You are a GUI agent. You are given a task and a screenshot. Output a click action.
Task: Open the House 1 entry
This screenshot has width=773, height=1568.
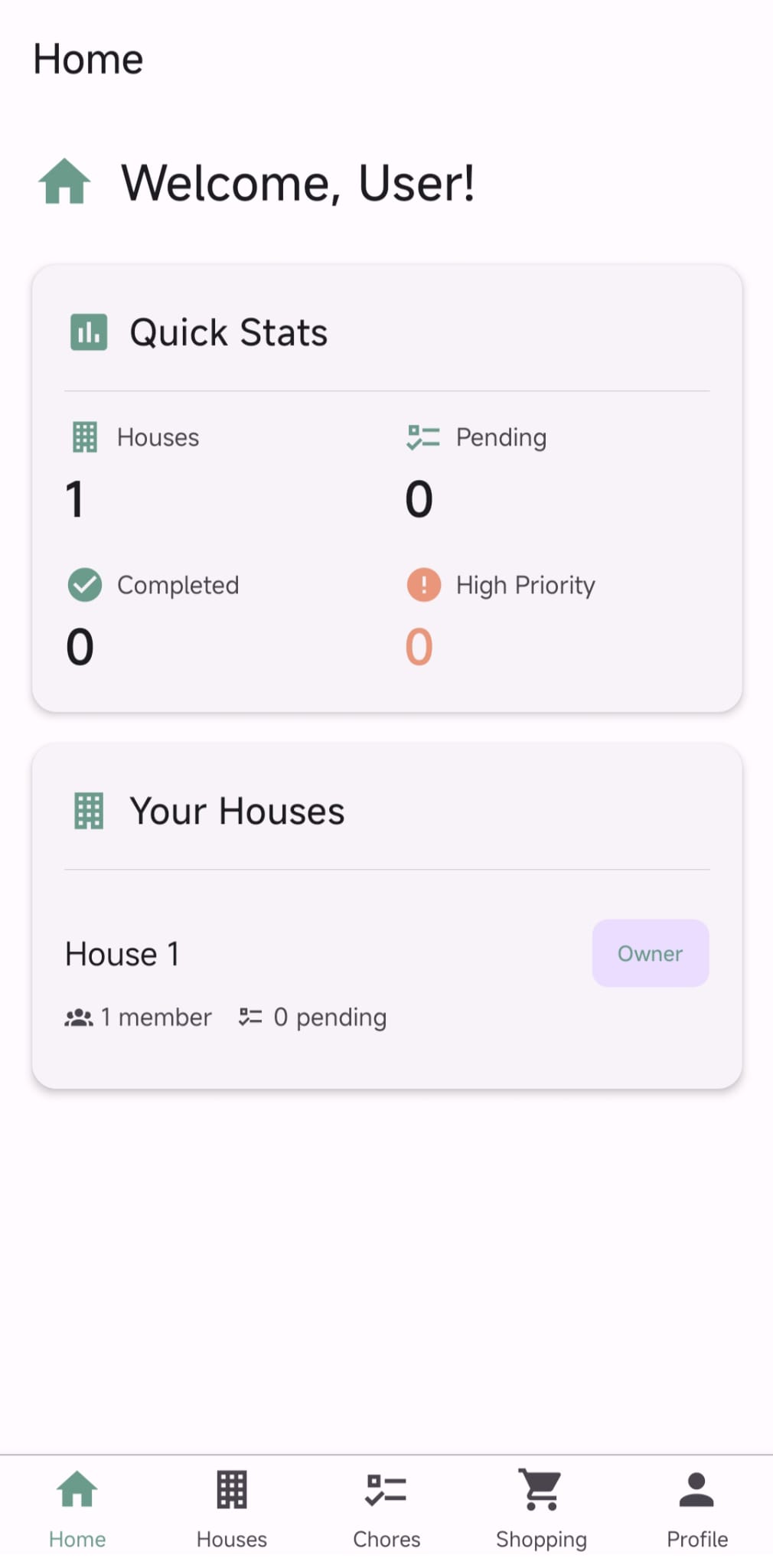122,955
